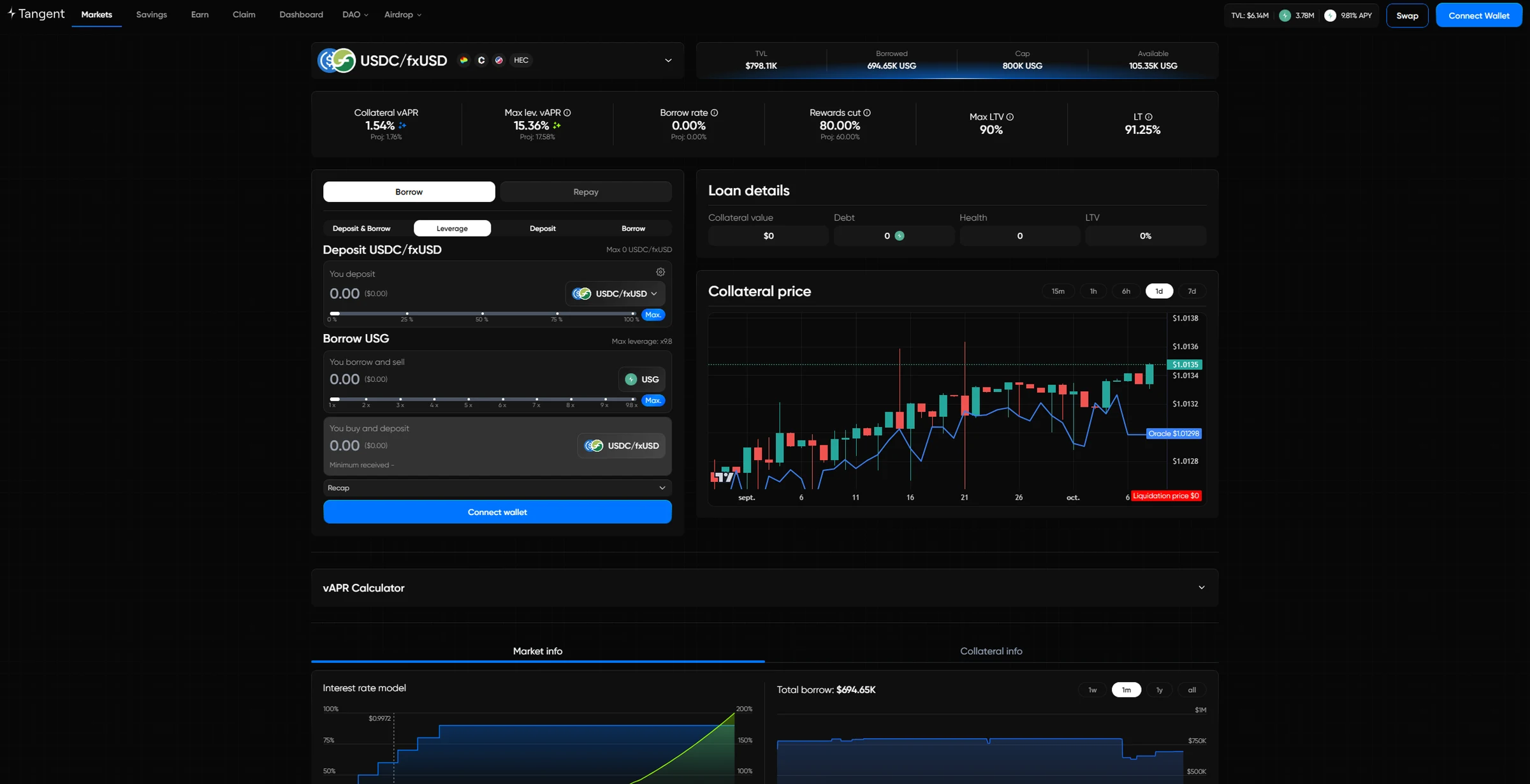Screen dimensions: 1530x784
Task: Click the USDC/fxUSD pair token logo
Action: click(x=337, y=61)
